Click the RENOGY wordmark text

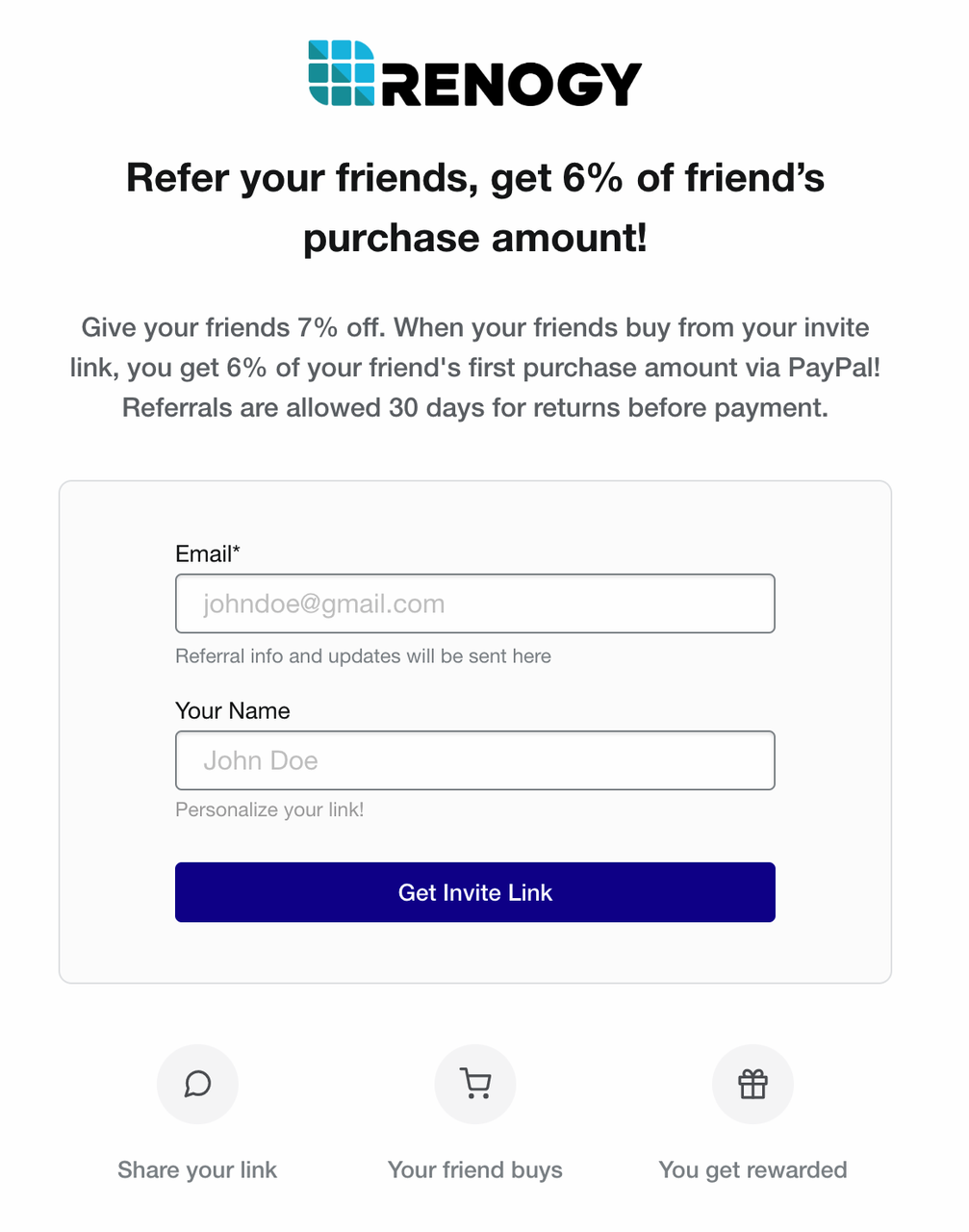click(x=512, y=85)
